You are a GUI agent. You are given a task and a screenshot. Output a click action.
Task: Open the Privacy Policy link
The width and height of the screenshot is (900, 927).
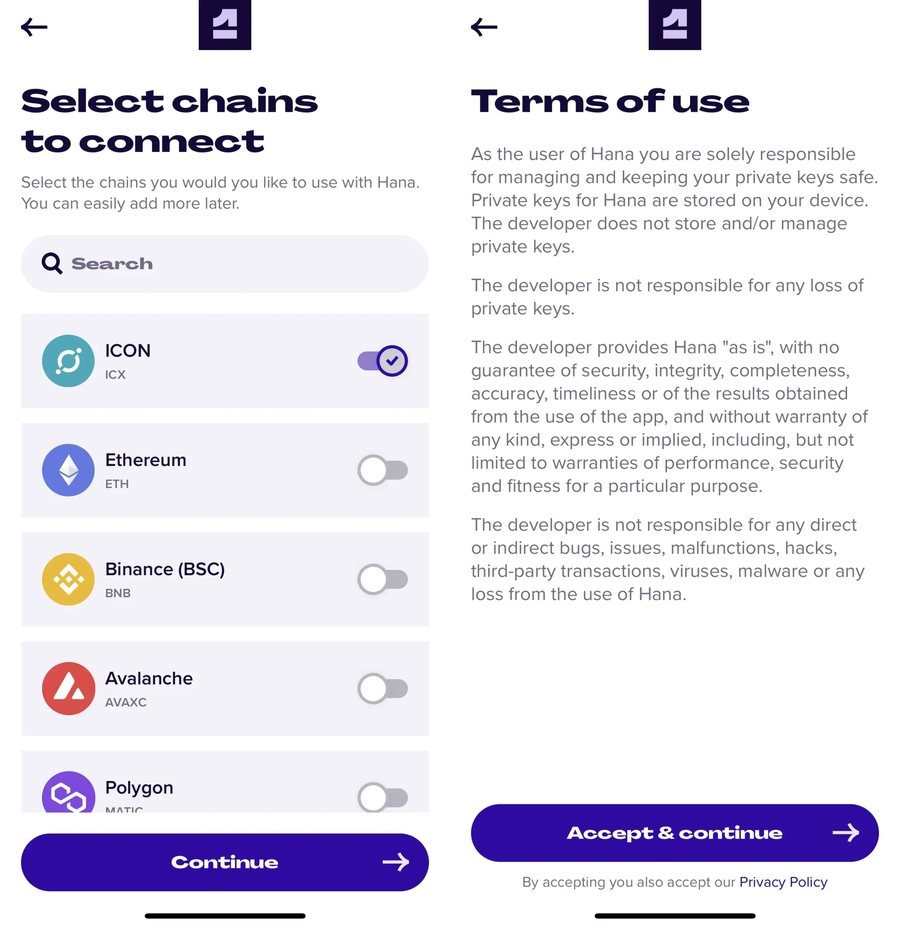783,882
